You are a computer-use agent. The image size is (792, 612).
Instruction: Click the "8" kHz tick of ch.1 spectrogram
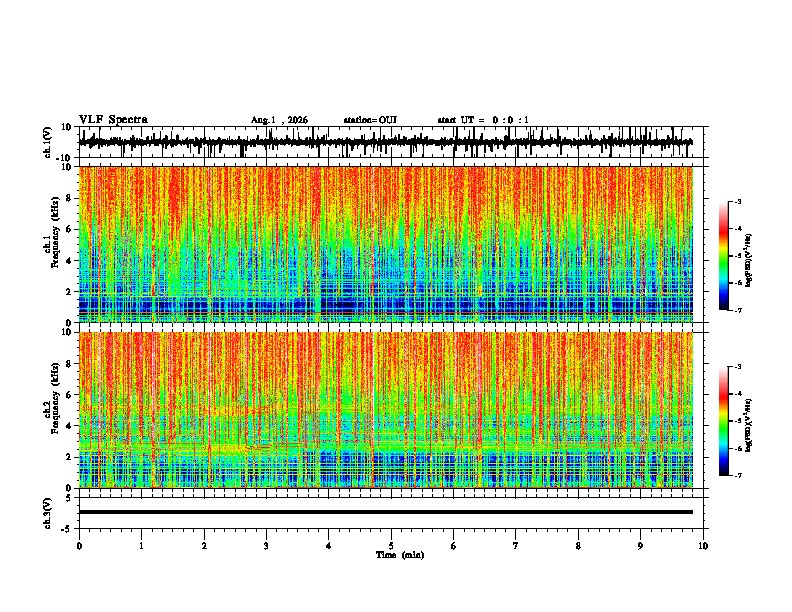(69, 198)
